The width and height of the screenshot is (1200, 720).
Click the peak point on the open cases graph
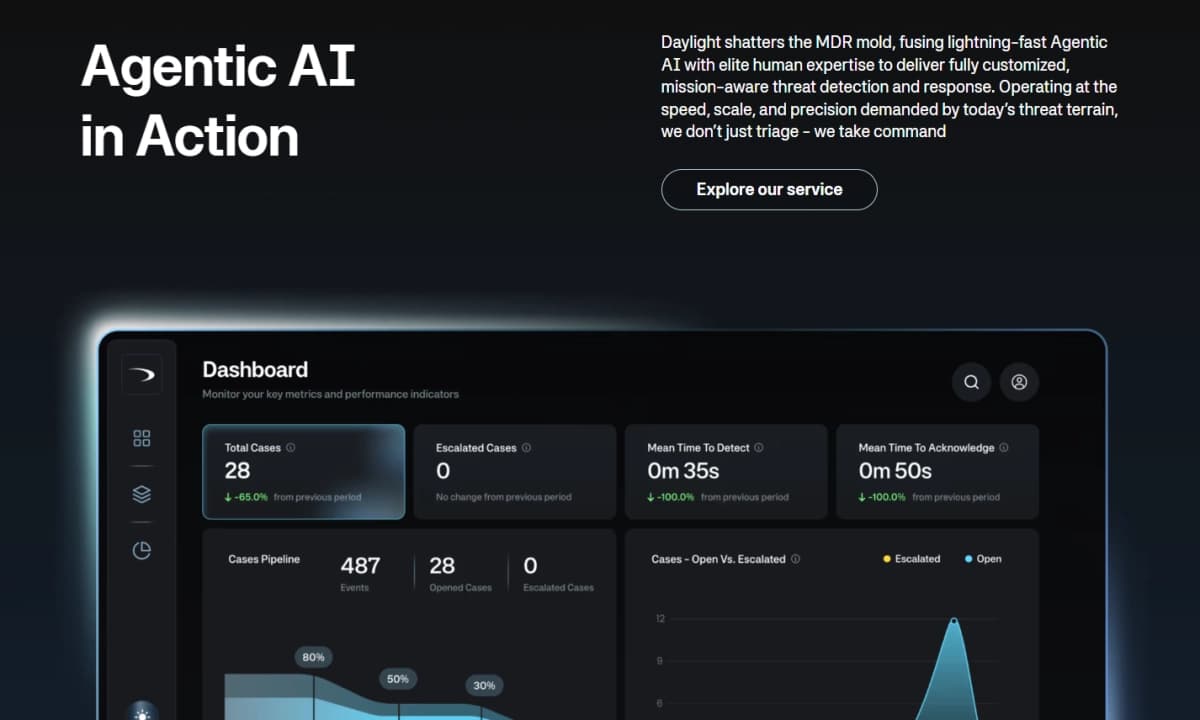[955, 620]
